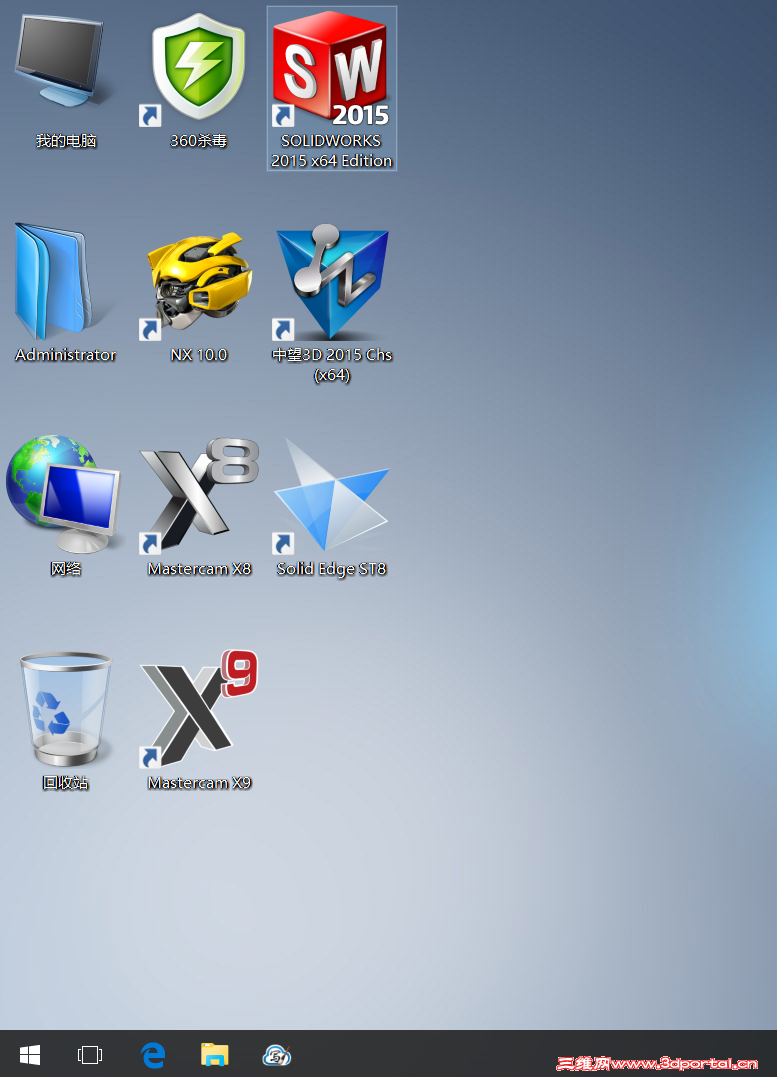The width and height of the screenshot is (777, 1077).
Task: Open File Explorer from the taskbar
Action: (x=214, y=1054)
